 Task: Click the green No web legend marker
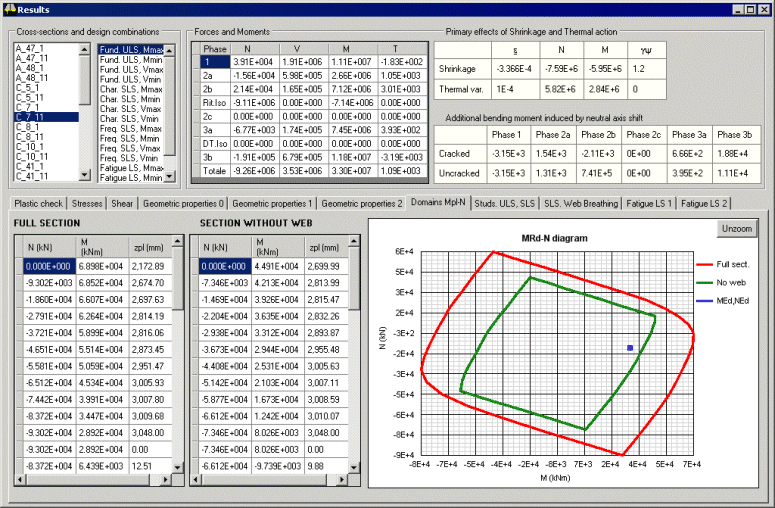point(704,283)
